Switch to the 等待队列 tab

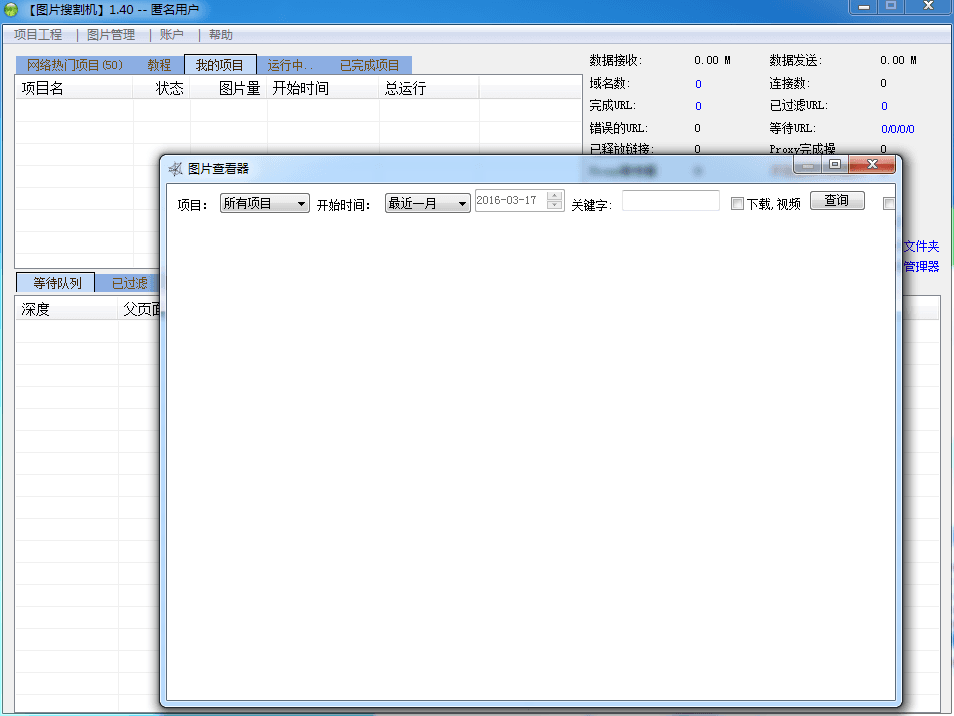[x=56, y=283]
